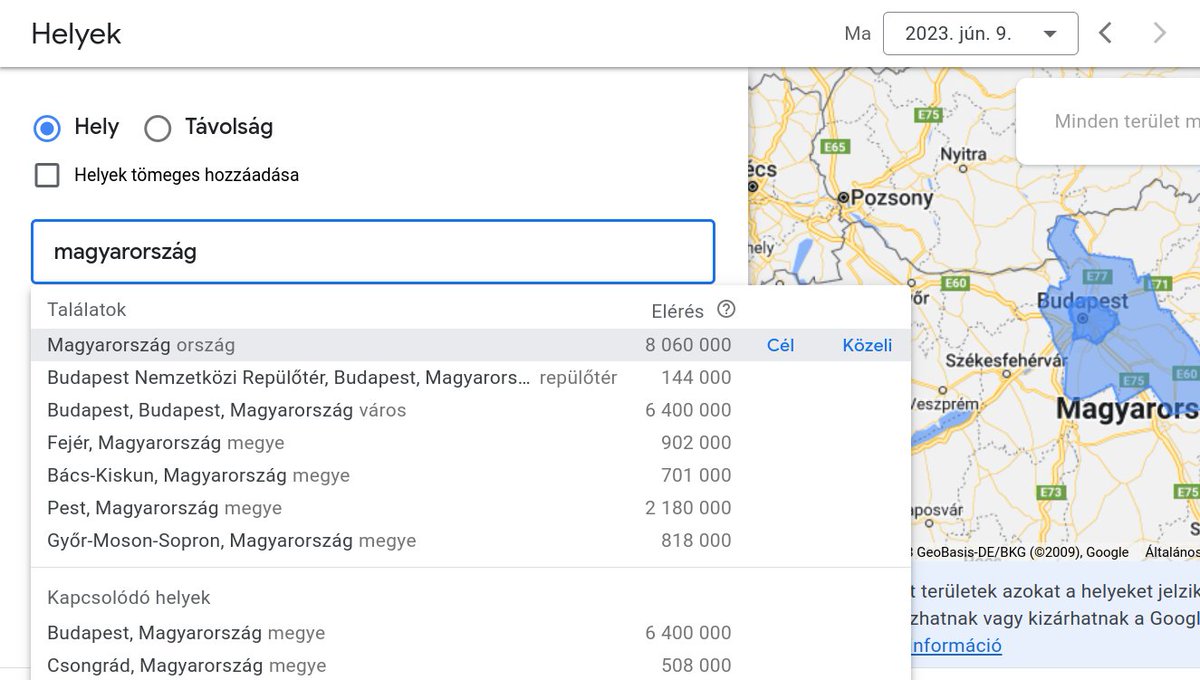Click the 902 000 reach value
The width and height of the screenshot is (1200, 680).
(696, 443)
